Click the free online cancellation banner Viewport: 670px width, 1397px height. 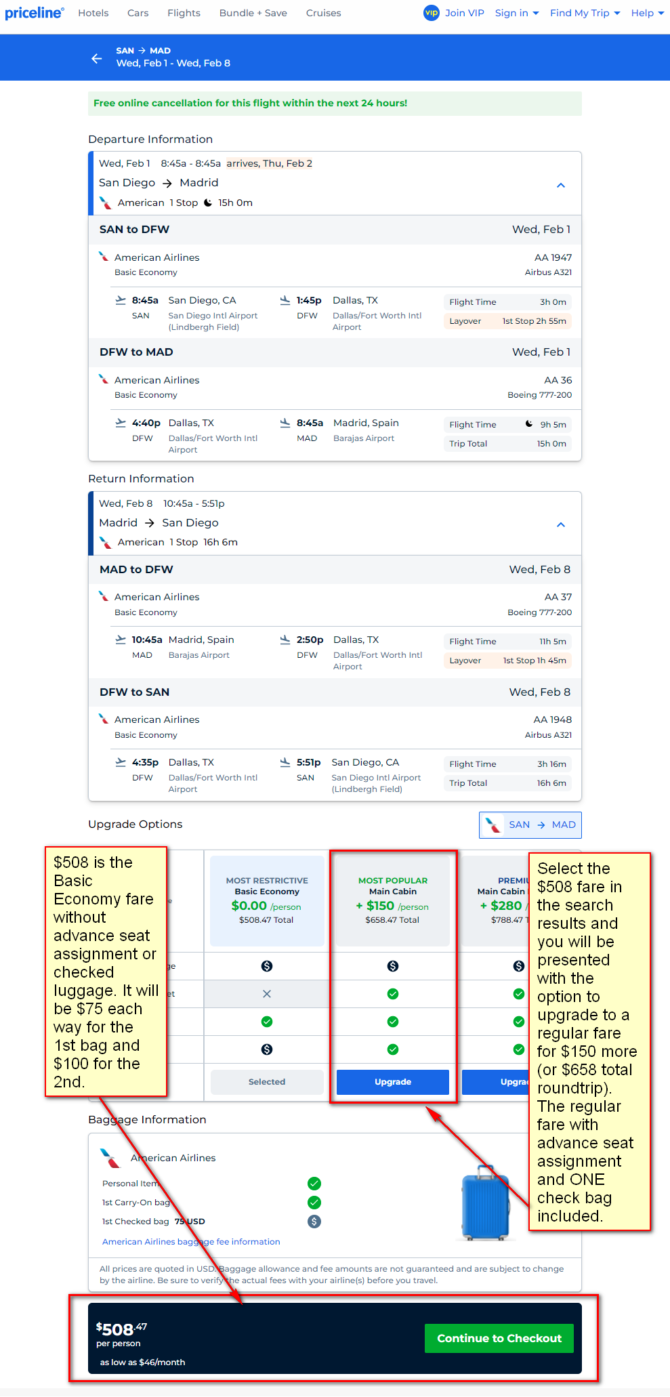[x=334, y=103]
